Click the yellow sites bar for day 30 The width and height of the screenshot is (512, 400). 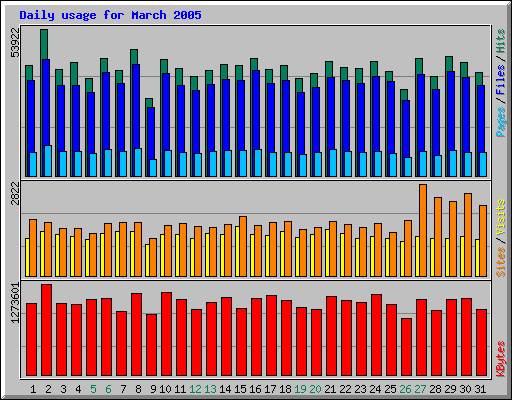[x=462, y=256]
